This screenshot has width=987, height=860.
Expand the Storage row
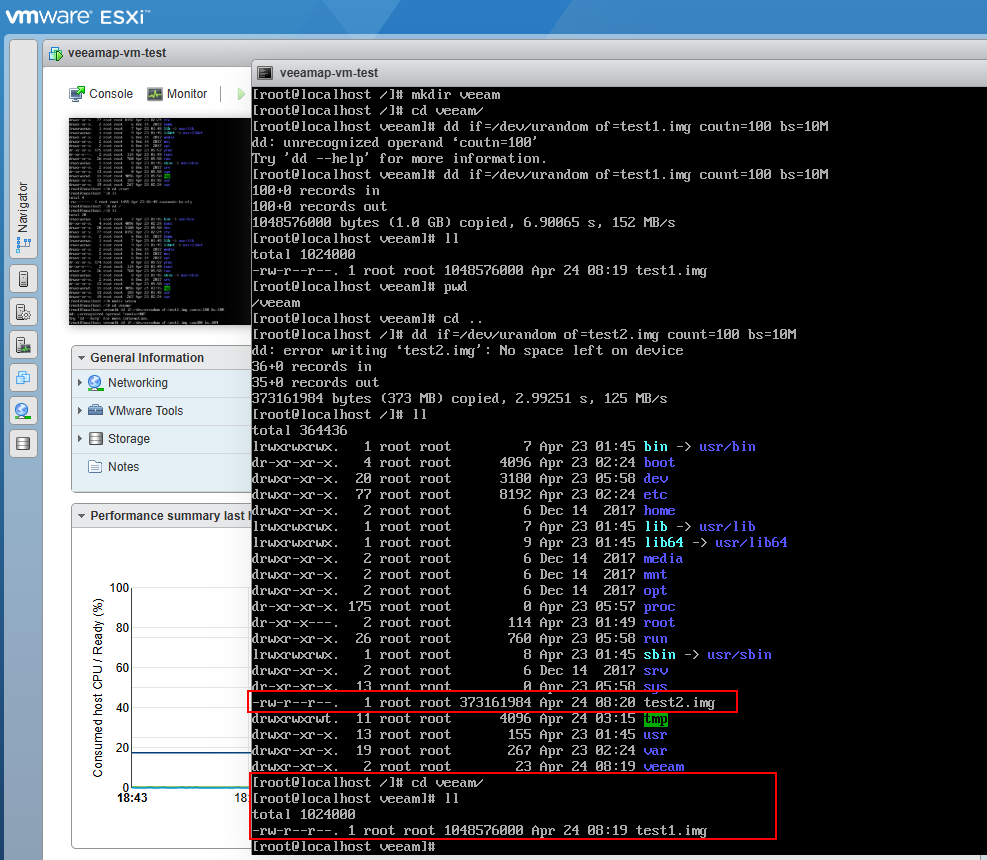pos(80,438)
